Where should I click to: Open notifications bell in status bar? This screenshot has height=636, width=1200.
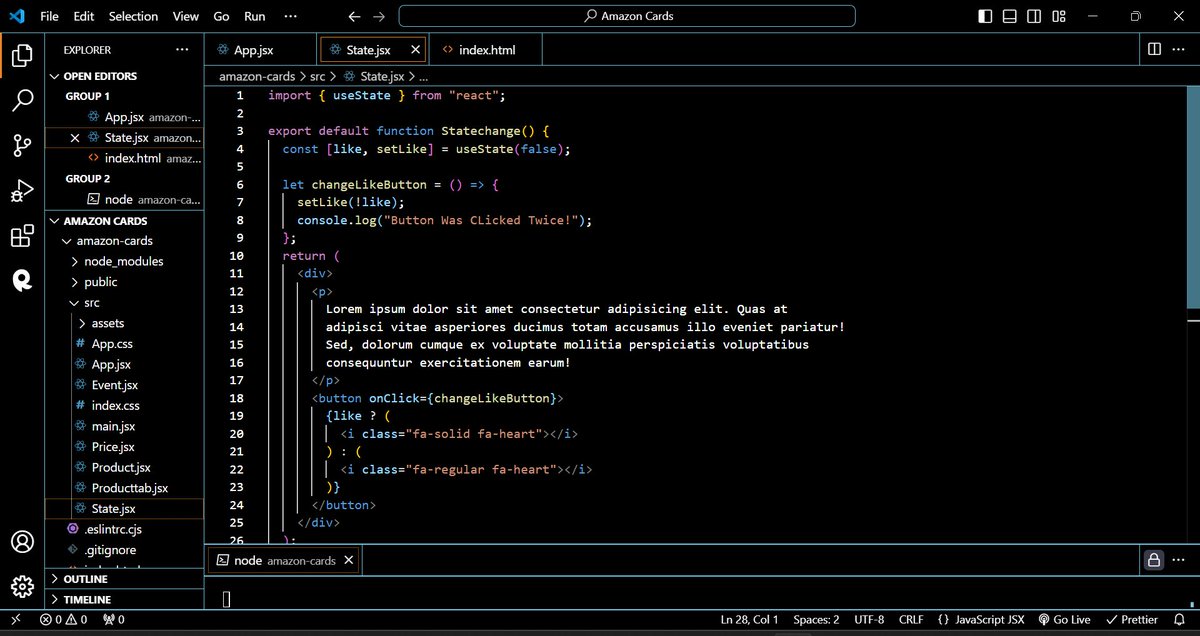pyautogui.click(x=1181, y=620)
